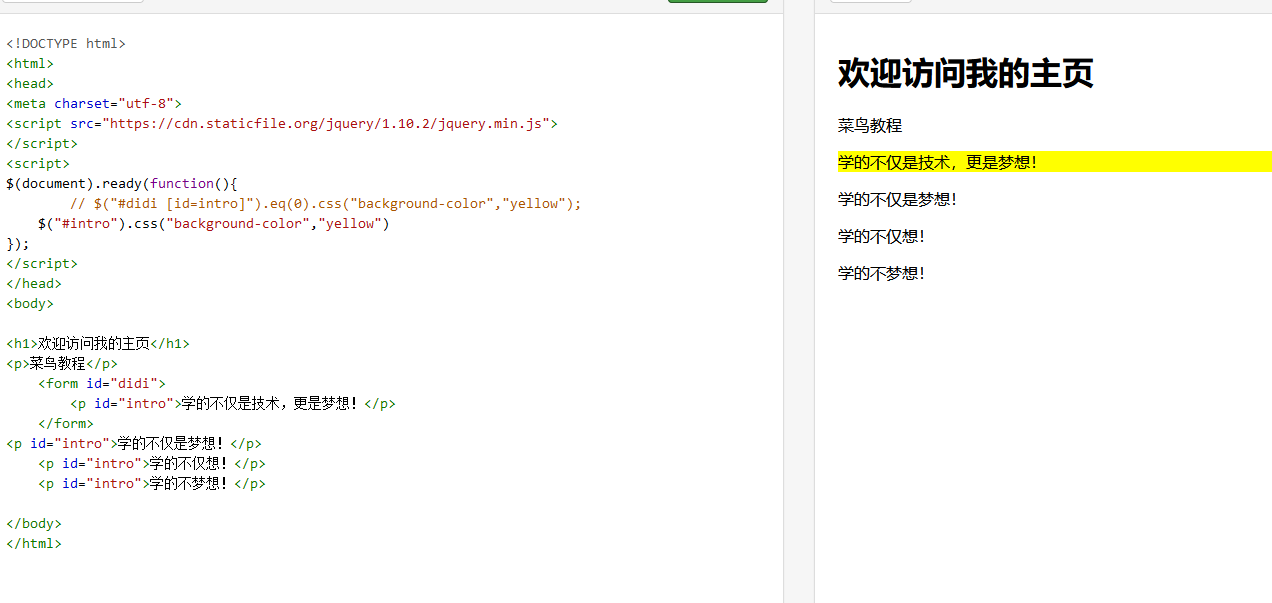This screenshot has height=603, width=1272.
Task: Click 菜鸟教程 paragraph in the preview pane
Action: click(870, 126)
